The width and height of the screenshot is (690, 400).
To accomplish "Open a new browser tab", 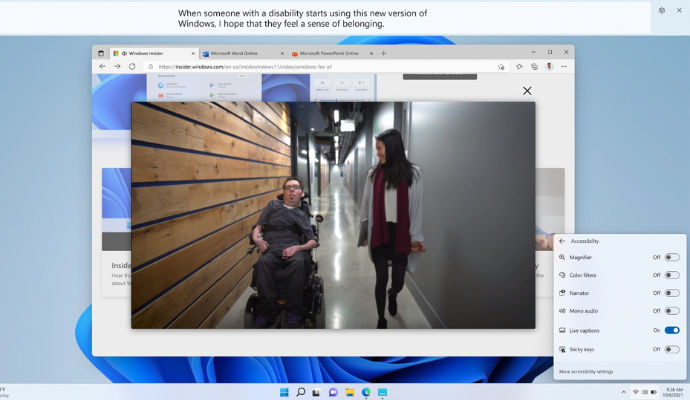I will (384, 53).
